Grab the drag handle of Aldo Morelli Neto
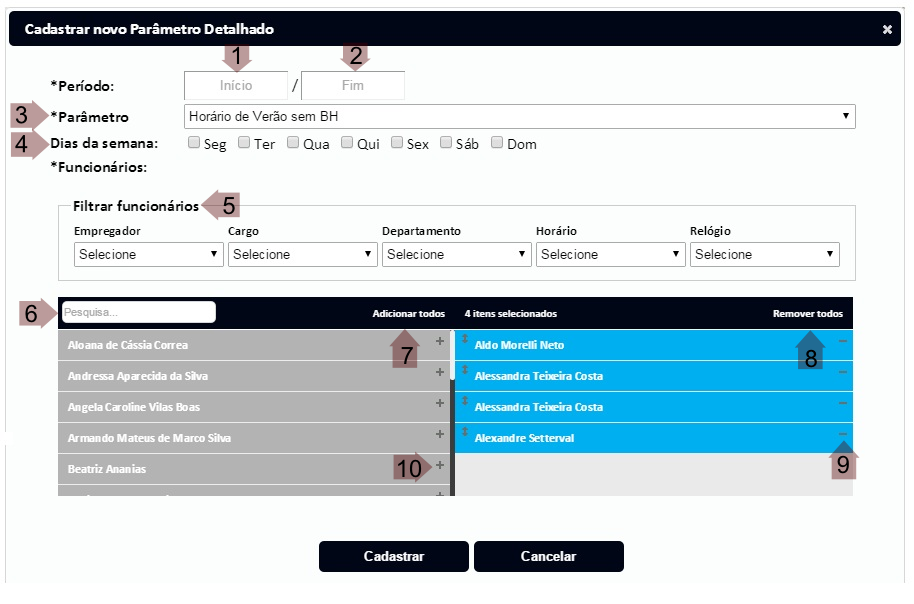The image size is (914, 604). 464,339
